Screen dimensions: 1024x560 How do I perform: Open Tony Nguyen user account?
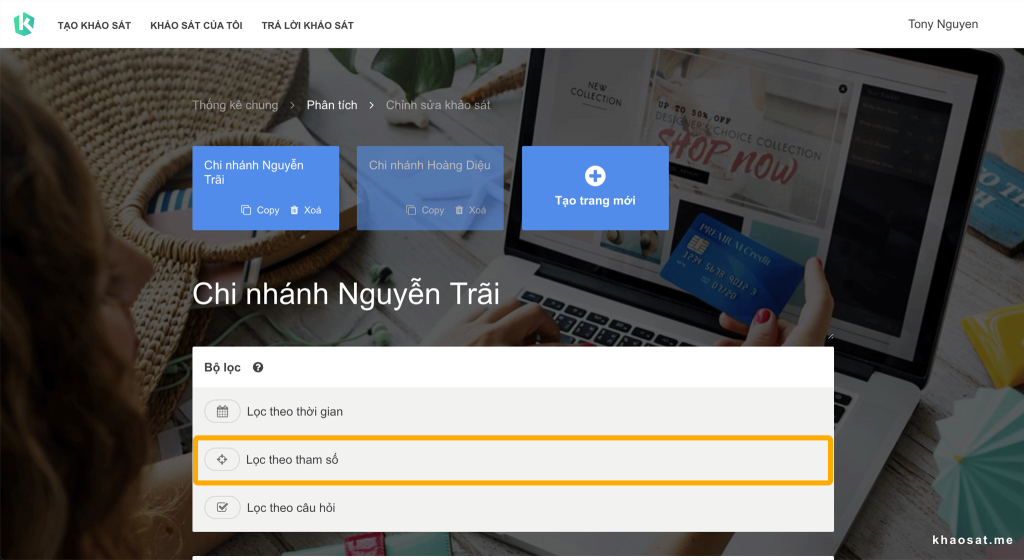(942, 24)
